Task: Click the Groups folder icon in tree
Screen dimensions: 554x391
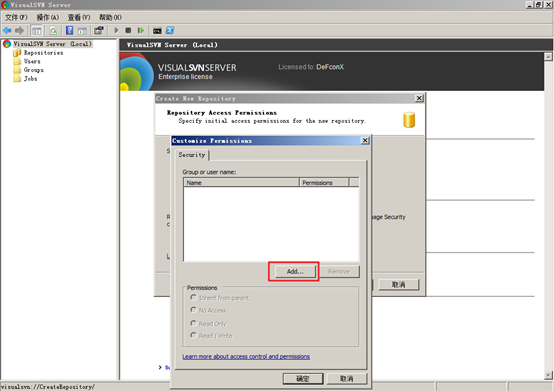Action: (x=17, y=70)
